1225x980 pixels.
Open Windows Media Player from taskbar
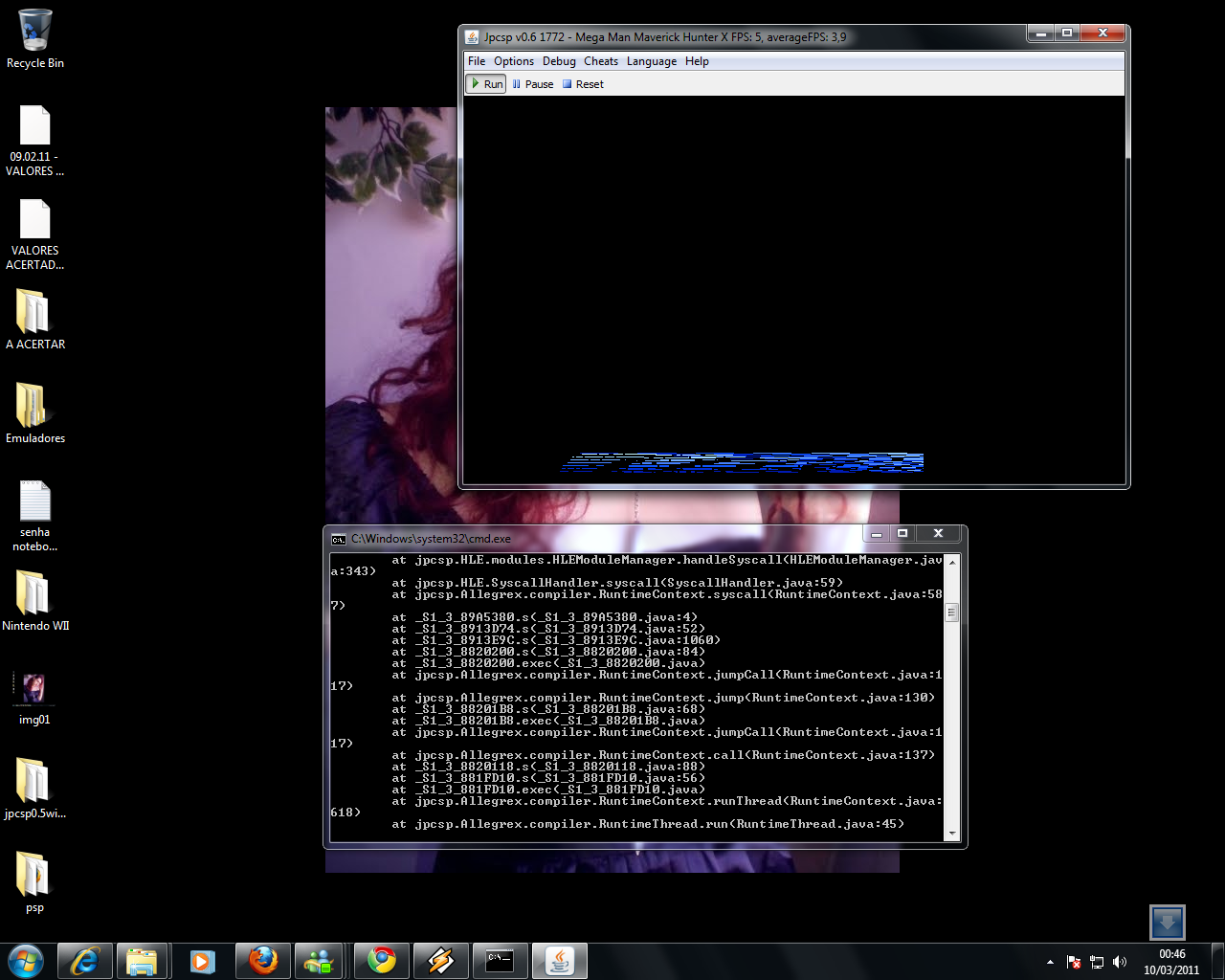(x=202, y=961)
